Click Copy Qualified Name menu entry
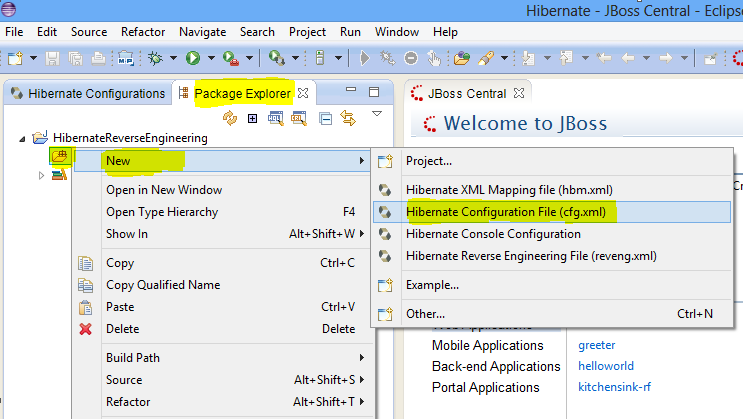This screenshot has width=743, height=419. [x=222, y=285]
